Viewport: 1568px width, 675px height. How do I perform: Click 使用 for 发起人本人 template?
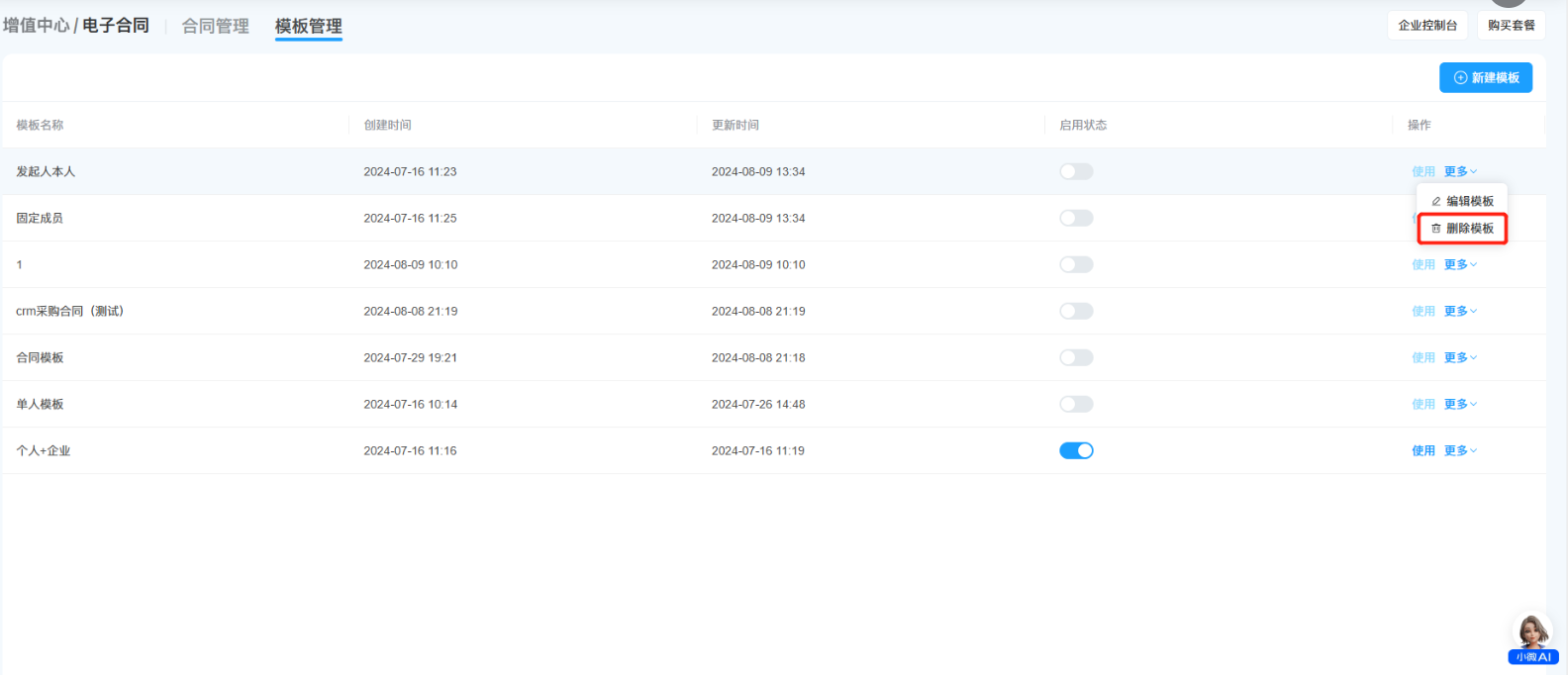(x=1423, y=171)
